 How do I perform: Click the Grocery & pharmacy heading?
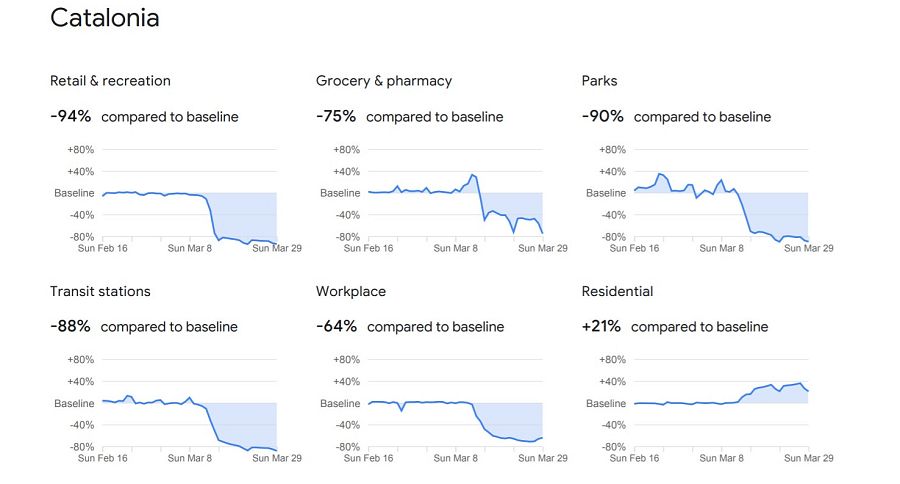click(384, 81)
